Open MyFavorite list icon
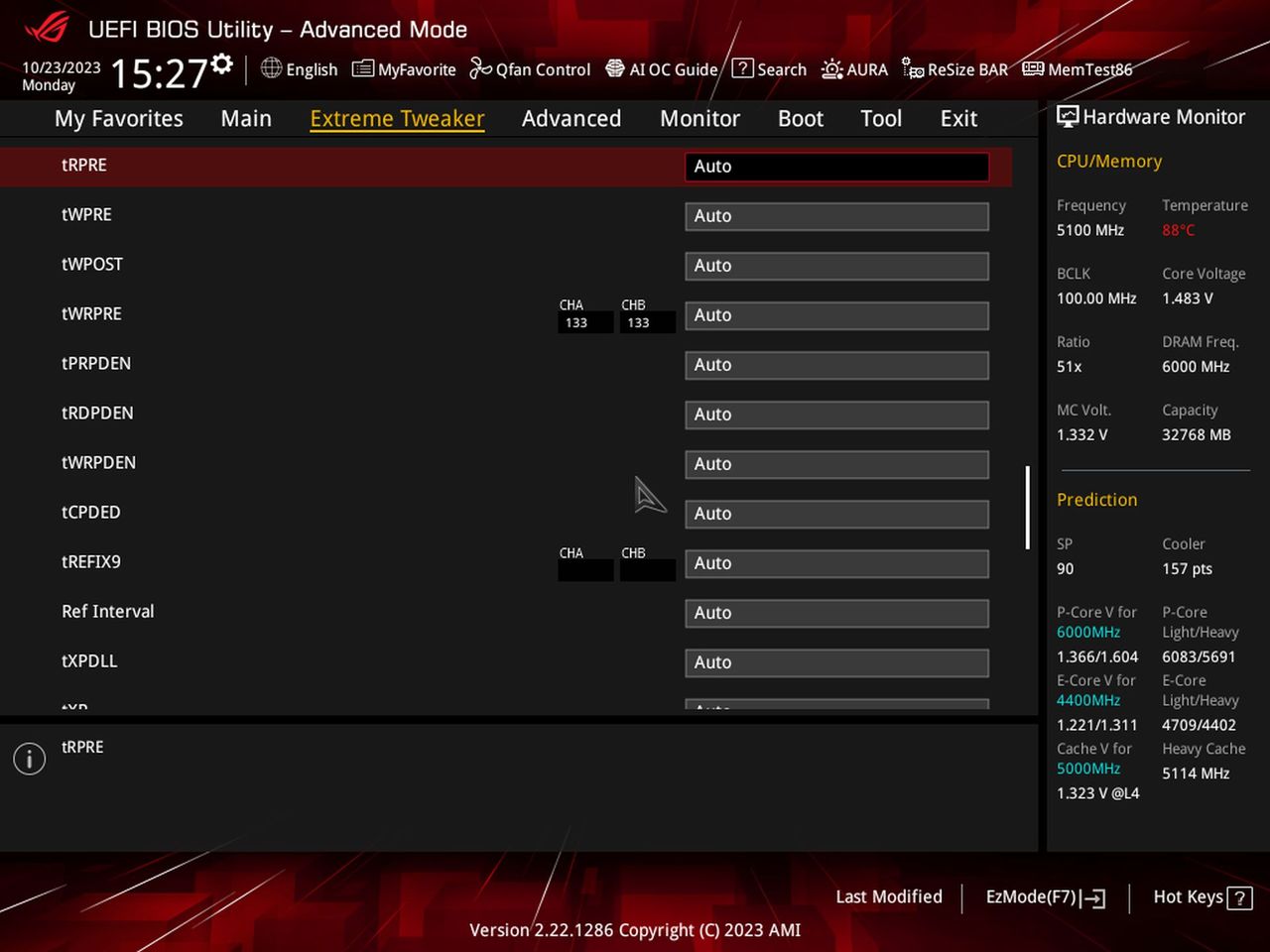The height and width of the screenshot is (952, 1270). [x=363, y=68]
